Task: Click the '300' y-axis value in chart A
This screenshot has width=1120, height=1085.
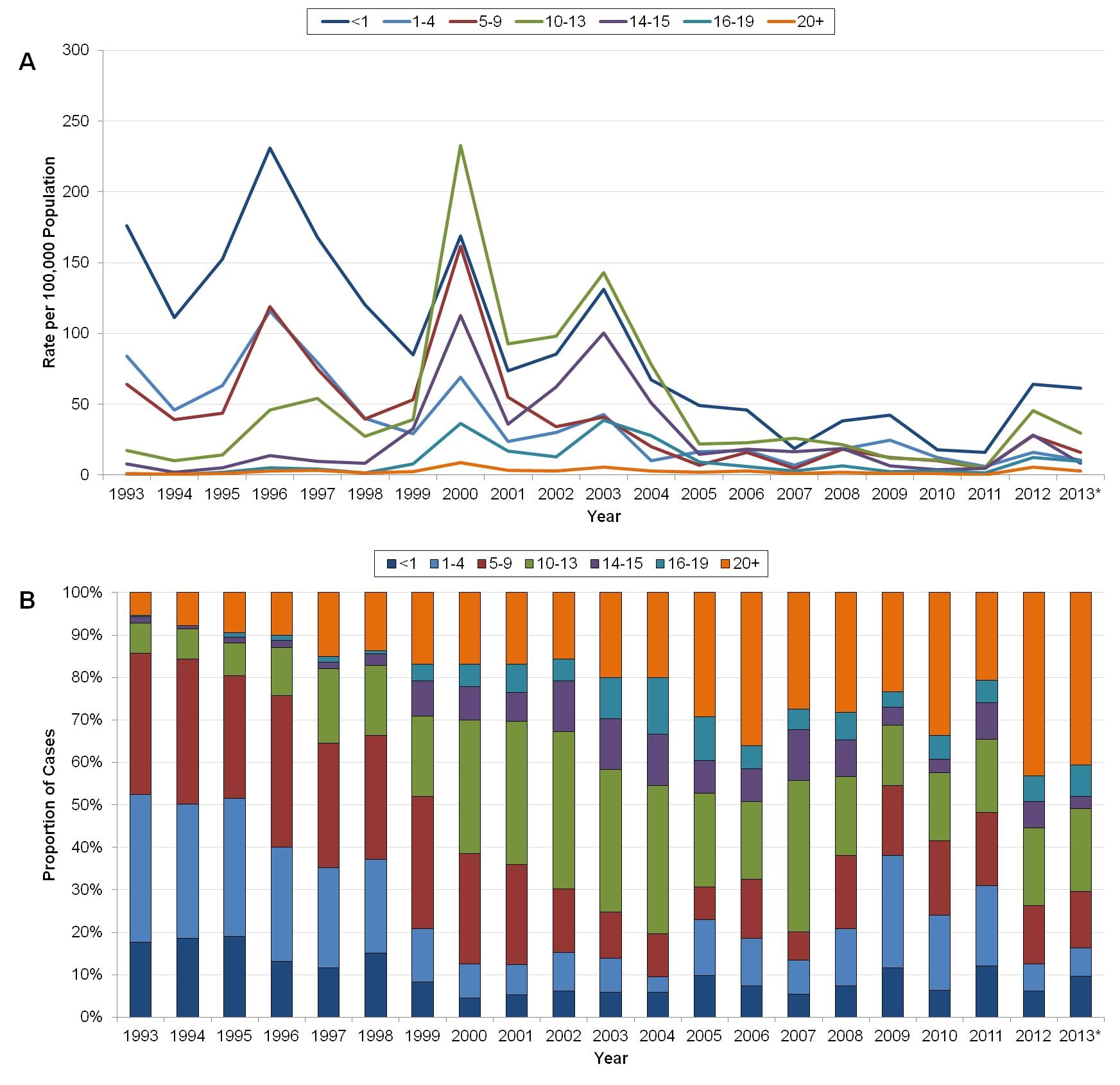Action: [75, 50]
